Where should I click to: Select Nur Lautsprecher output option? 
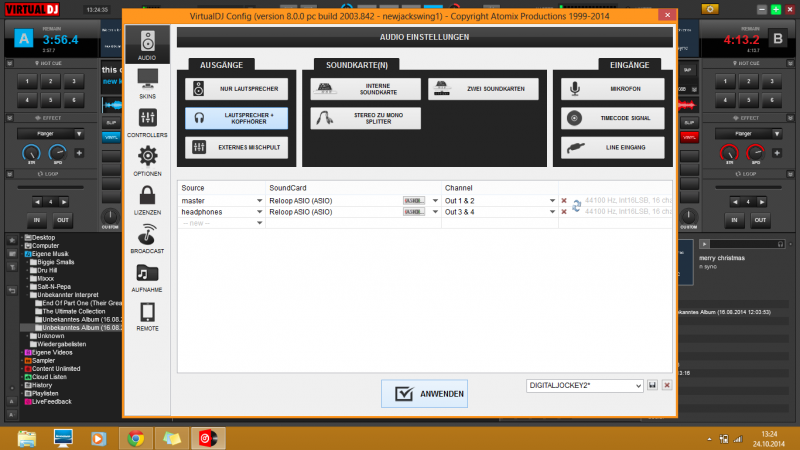[x=237, y=89]
